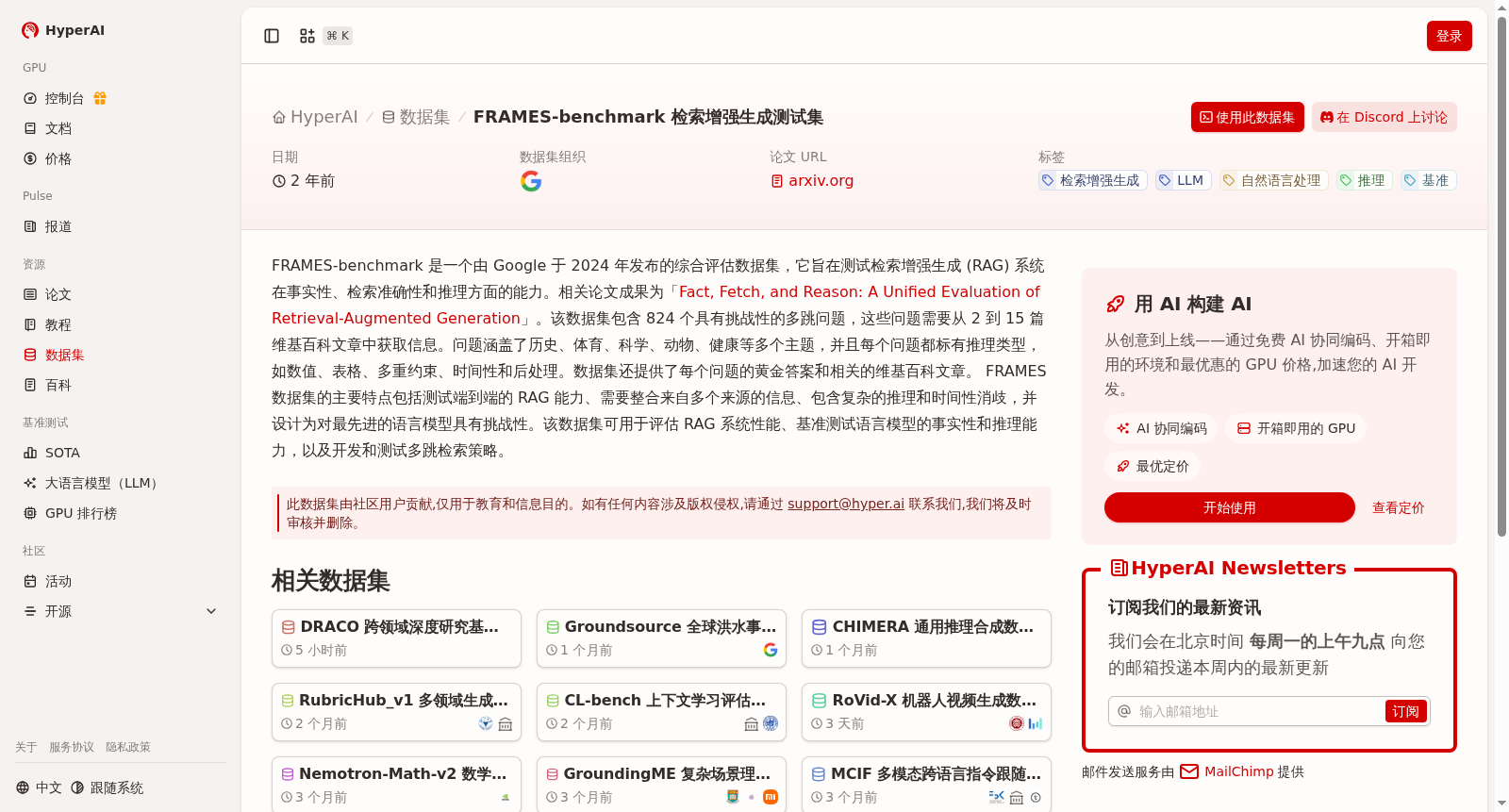Open GPU 排行榜 leaderboard
The image size is (1509, 812).
coord(121,513)
